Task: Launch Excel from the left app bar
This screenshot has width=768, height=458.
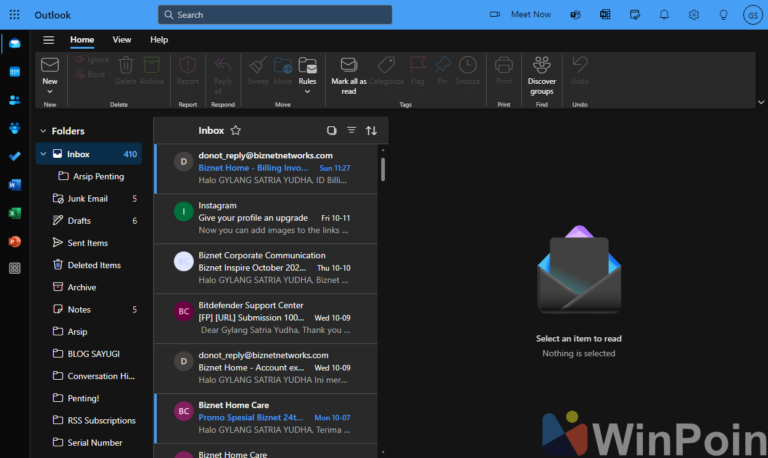Action: click(x=14, y=213)
